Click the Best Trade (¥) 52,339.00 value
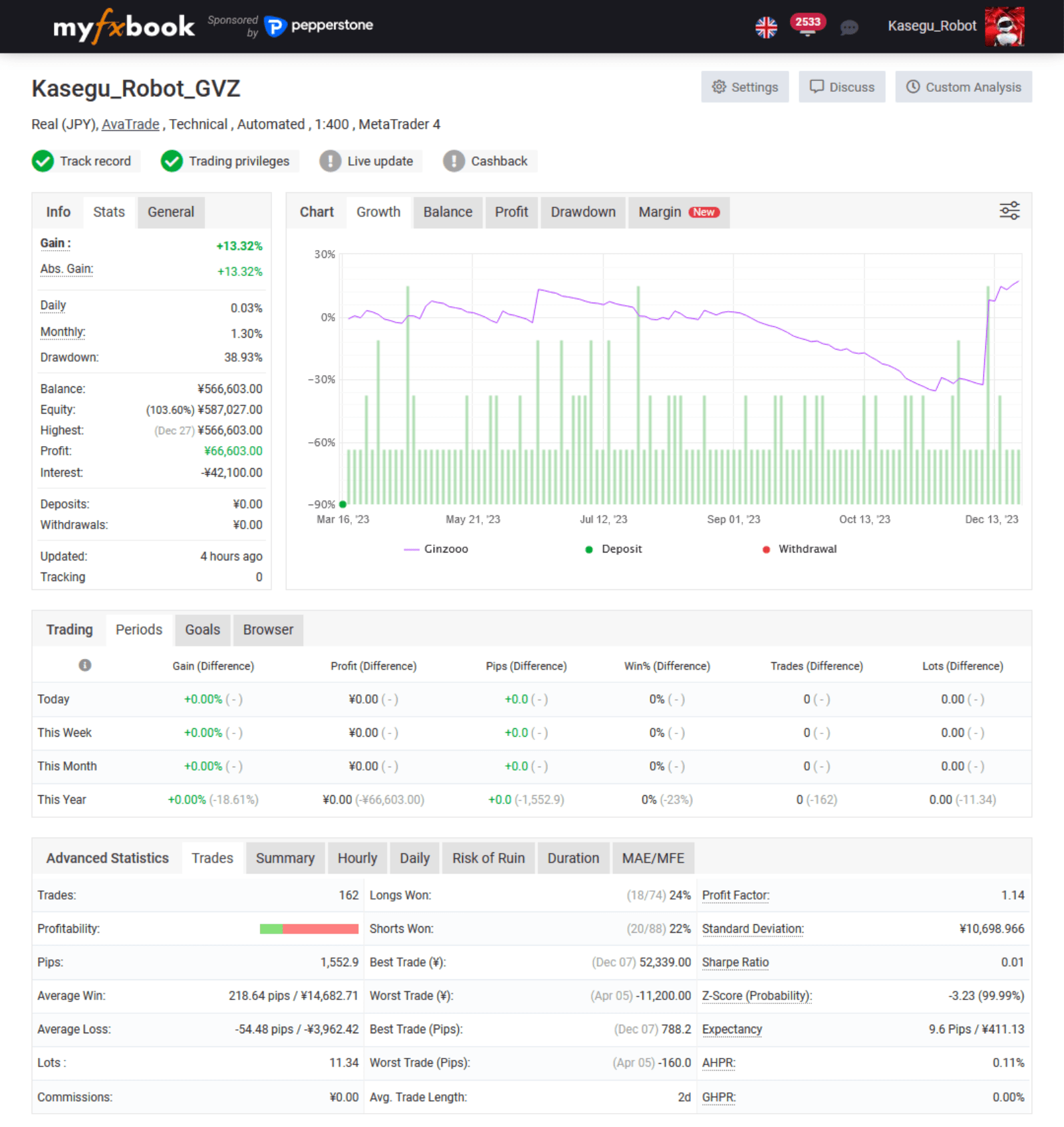The height and width of the screenshot is (1127, 1064). [x=665, y=962]
